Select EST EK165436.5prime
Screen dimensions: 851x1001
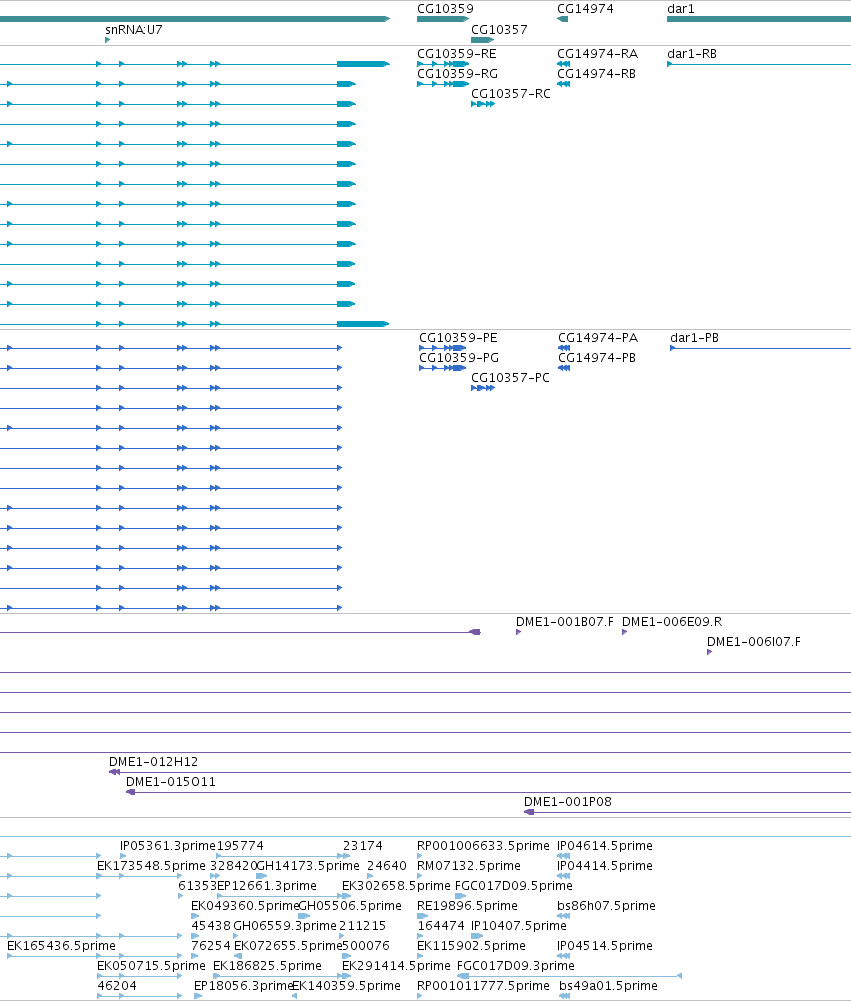tap(61, 946)
